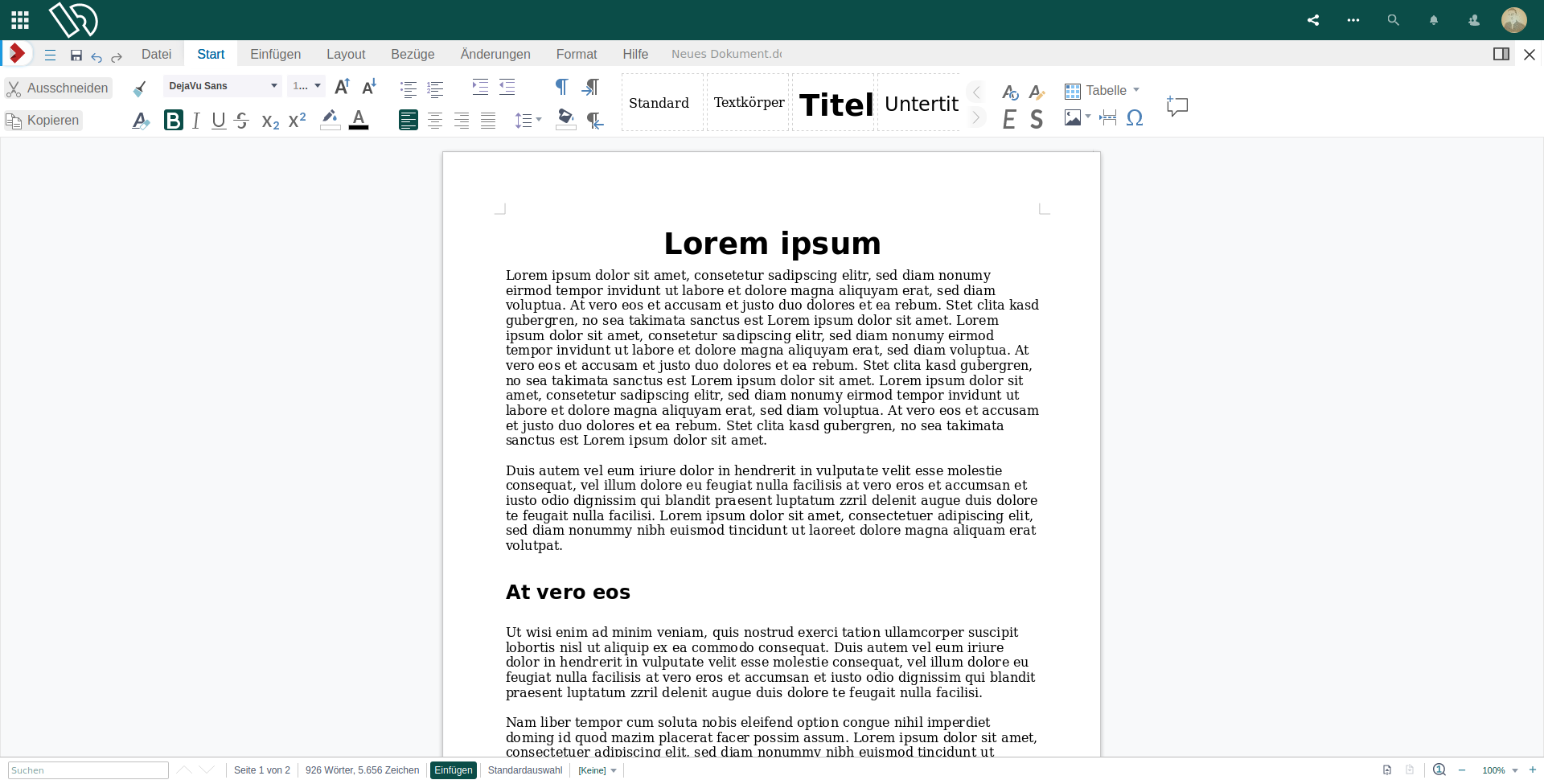Undo the last action
The image size is (1544, 784).
[96, 56]
